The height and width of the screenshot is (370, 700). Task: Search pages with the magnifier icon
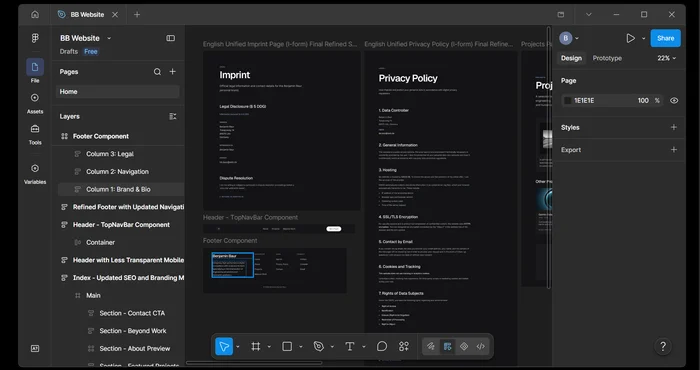[x=157, y=71]
